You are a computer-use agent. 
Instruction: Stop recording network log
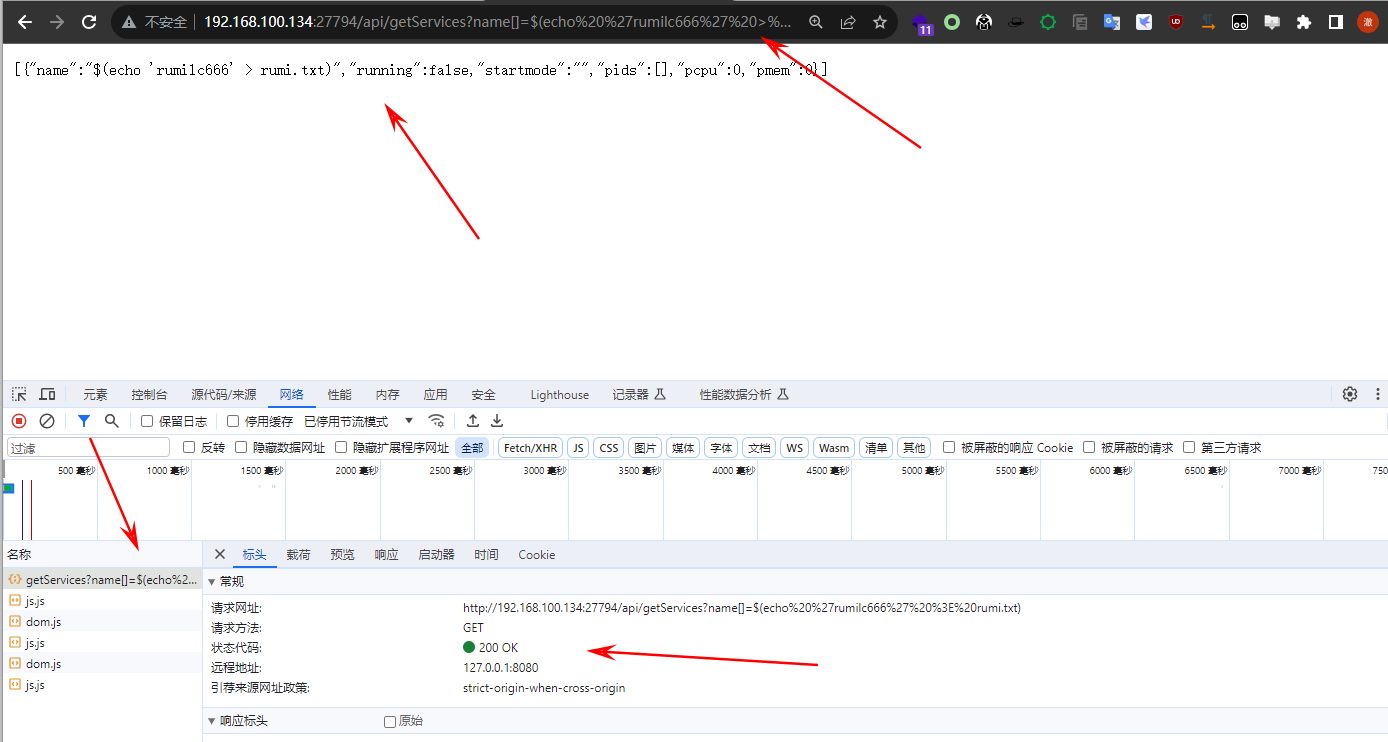pyautogui.click(x=19, y=421)
